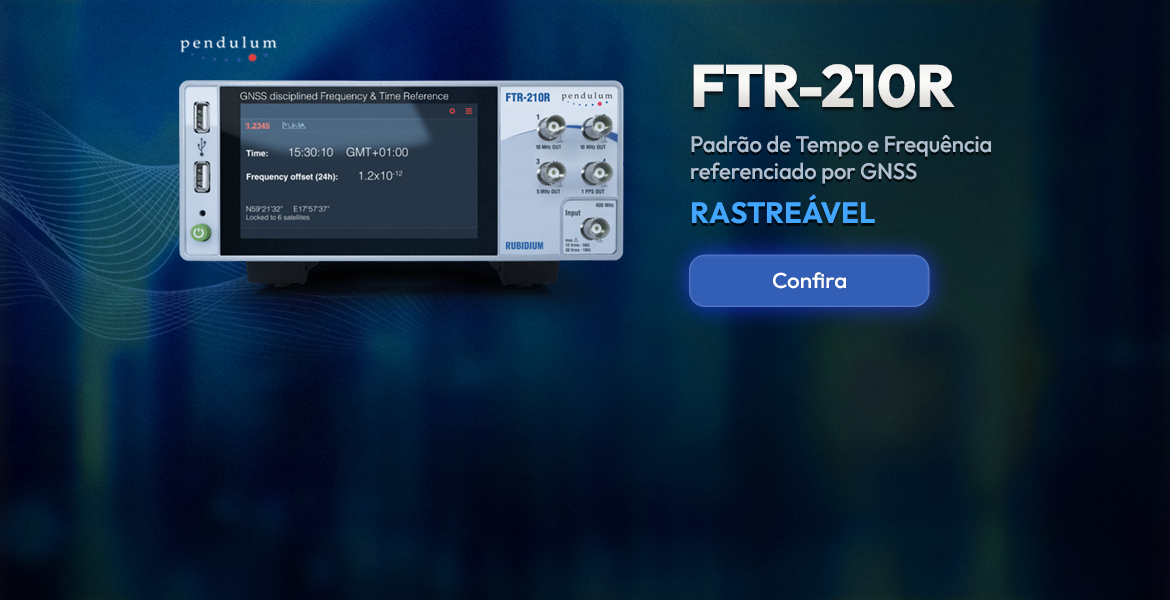Click the Locked to 6 satellites status
This screenshot has height=600, width=1170.
tap(278, 217)
